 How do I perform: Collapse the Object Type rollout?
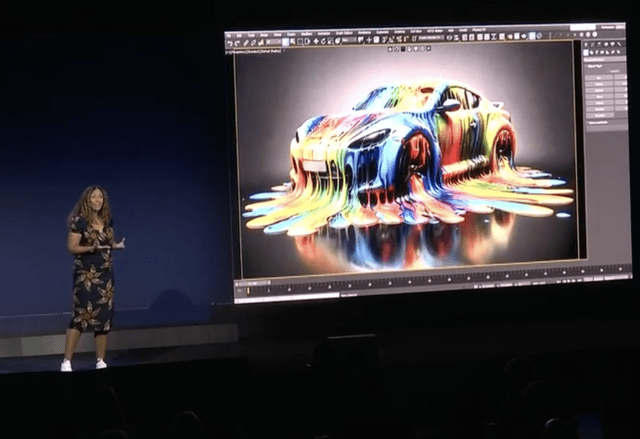594,66
